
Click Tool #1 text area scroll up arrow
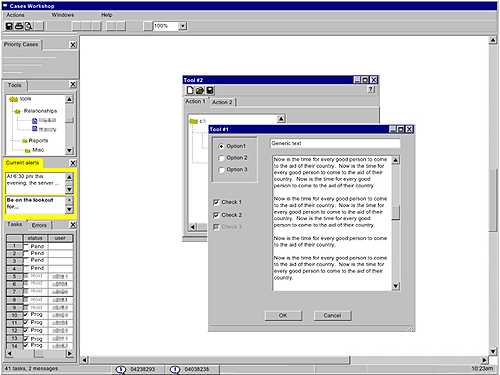(395, 160)
